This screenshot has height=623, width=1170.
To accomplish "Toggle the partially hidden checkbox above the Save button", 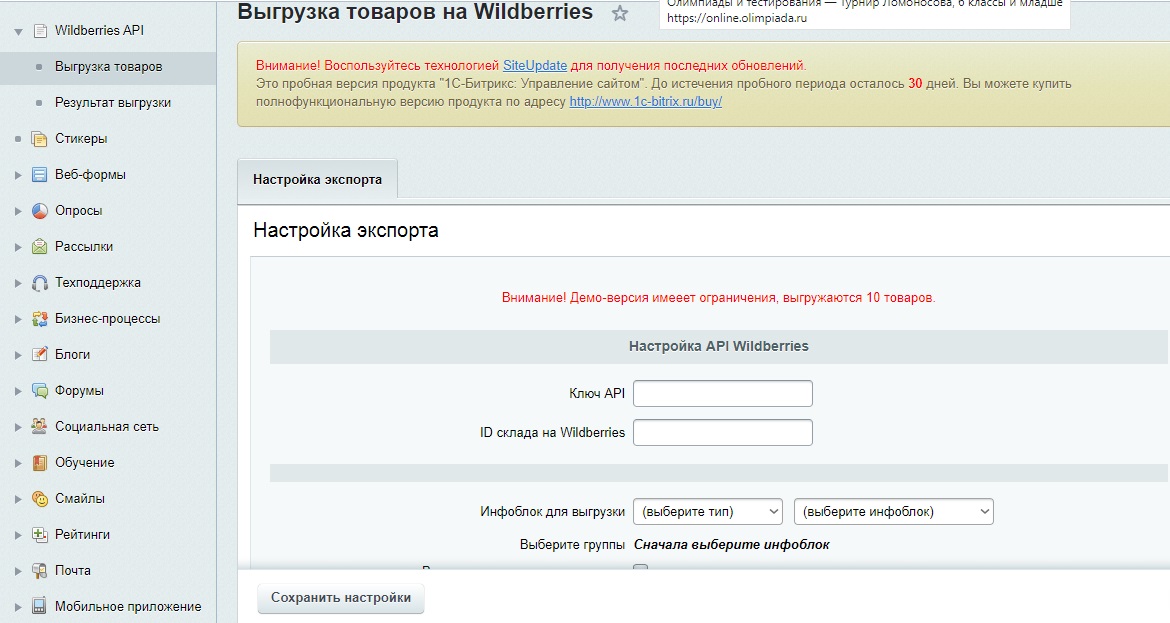I will coord(641,569).
